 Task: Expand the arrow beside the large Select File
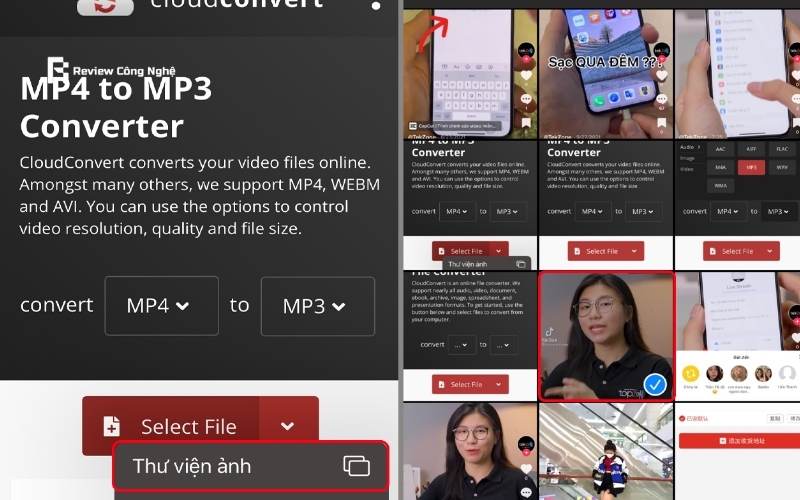click(x=288, y=425)
